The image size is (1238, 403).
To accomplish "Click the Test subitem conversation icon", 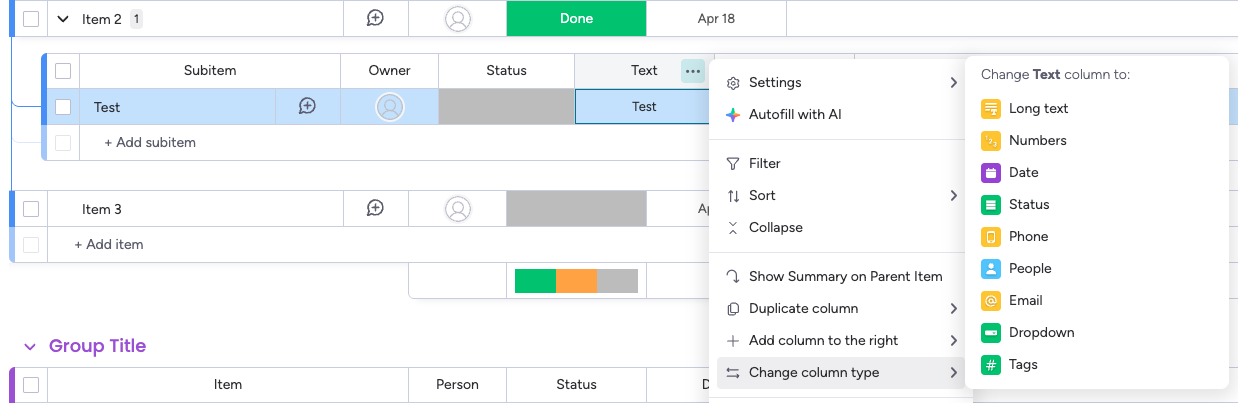I will click(307, 106).
